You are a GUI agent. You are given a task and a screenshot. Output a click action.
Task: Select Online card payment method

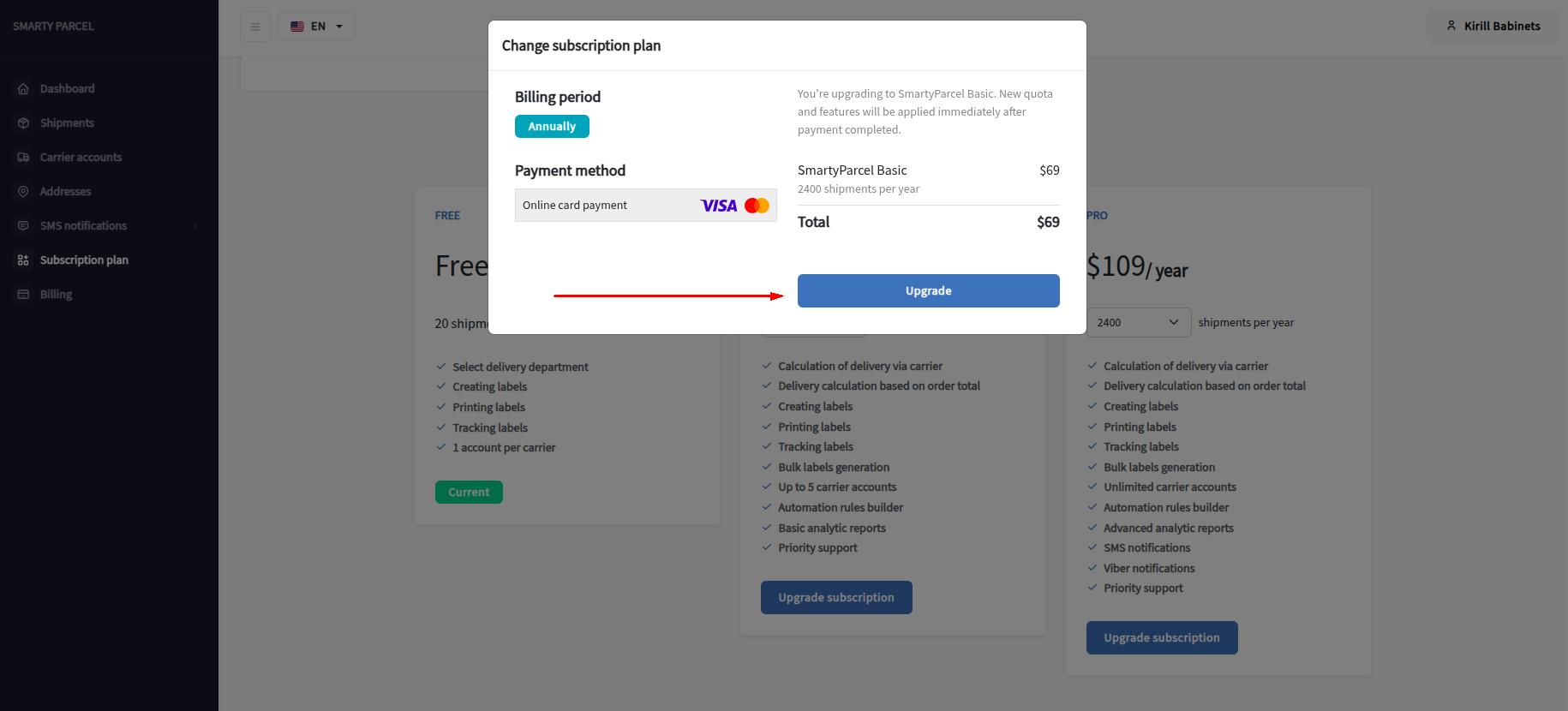(x=645, y=206)
